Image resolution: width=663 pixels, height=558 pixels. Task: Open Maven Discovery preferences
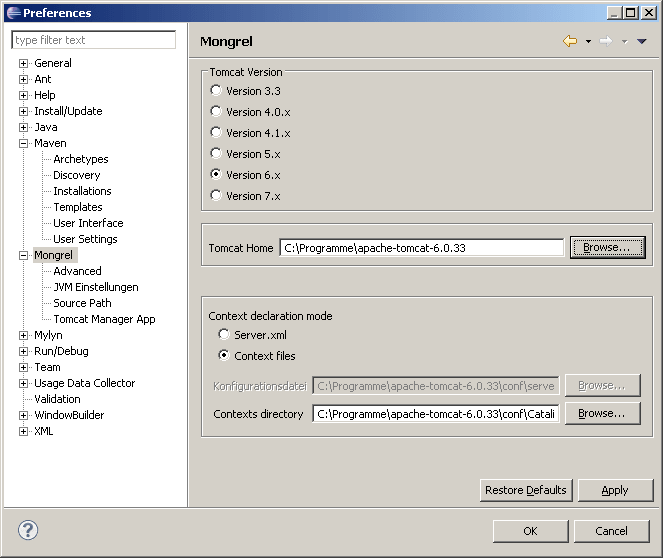pyautogui.click(x=77, y=175)
